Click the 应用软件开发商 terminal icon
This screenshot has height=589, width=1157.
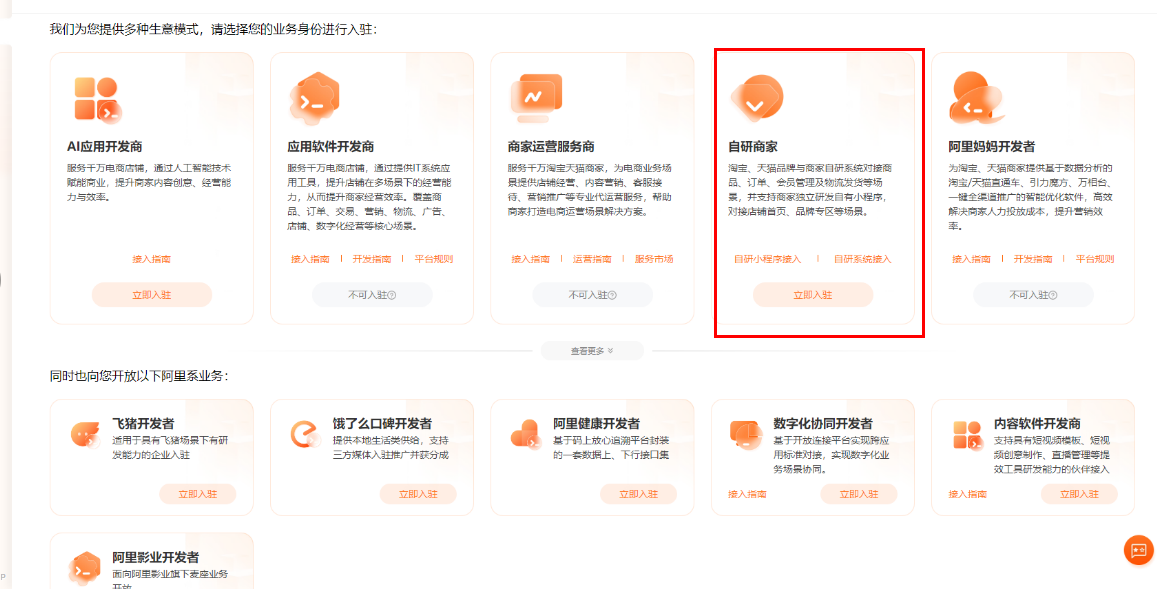(x=315, y=98)
